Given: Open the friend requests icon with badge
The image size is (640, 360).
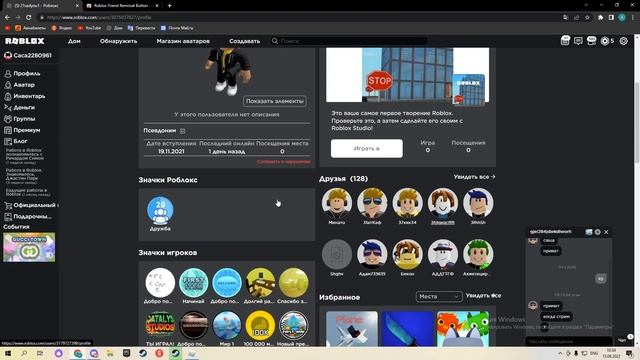Looking at the screenshot, I should [x=591, y=40].
